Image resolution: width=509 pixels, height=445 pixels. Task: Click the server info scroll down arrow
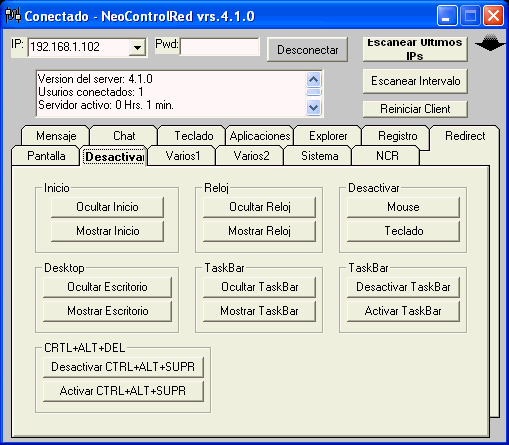(313, 108)
